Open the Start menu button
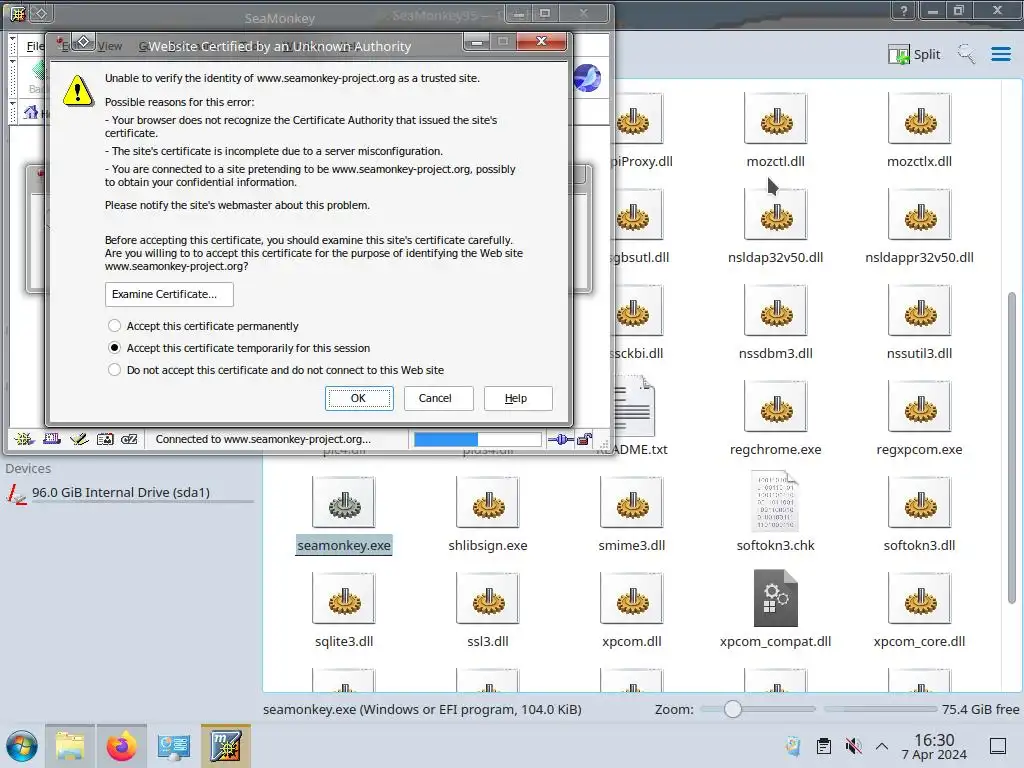The image size is (1024, 768). click(x=22, y=746)
